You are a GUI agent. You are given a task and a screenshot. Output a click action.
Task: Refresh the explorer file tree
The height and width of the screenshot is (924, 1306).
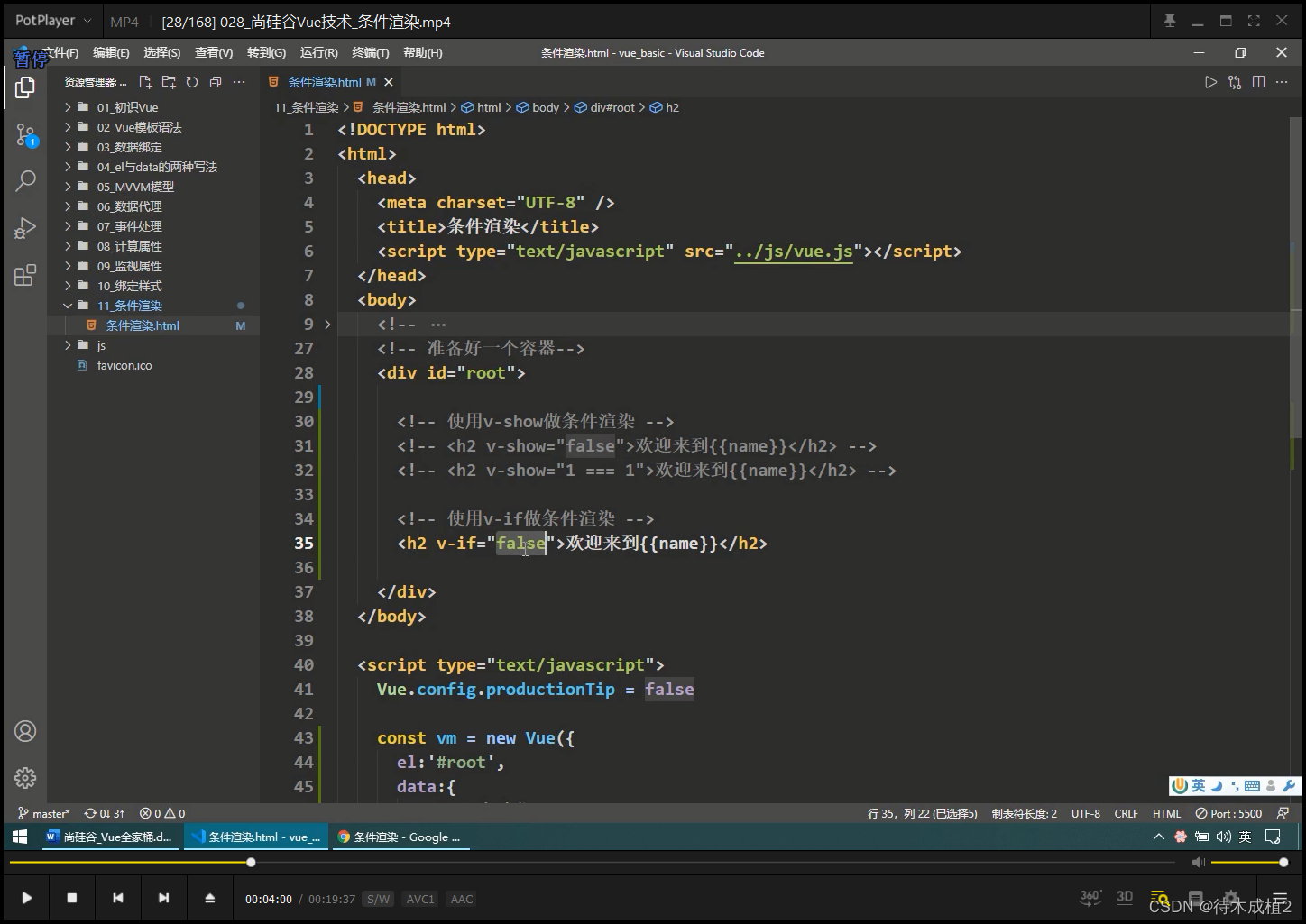(x=192, y=82)
